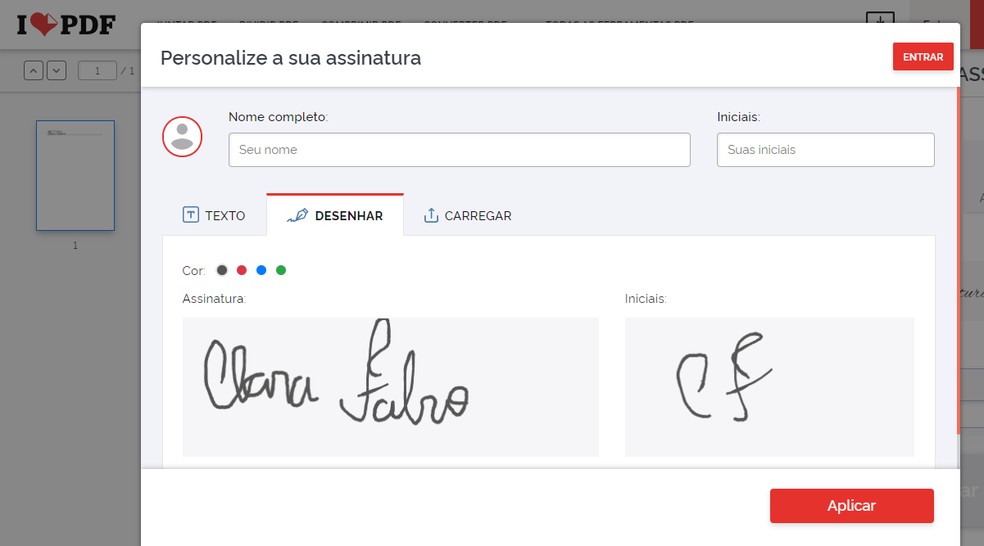Focus the Iniciais input field
Image resolution: width=984 pixels, height=546 pixels.
[x=825, y=149]
